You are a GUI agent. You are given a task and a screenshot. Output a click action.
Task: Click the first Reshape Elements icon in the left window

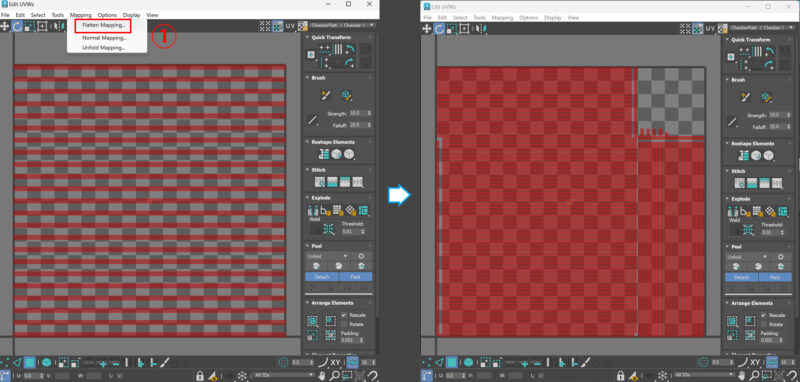pos(324,154)
